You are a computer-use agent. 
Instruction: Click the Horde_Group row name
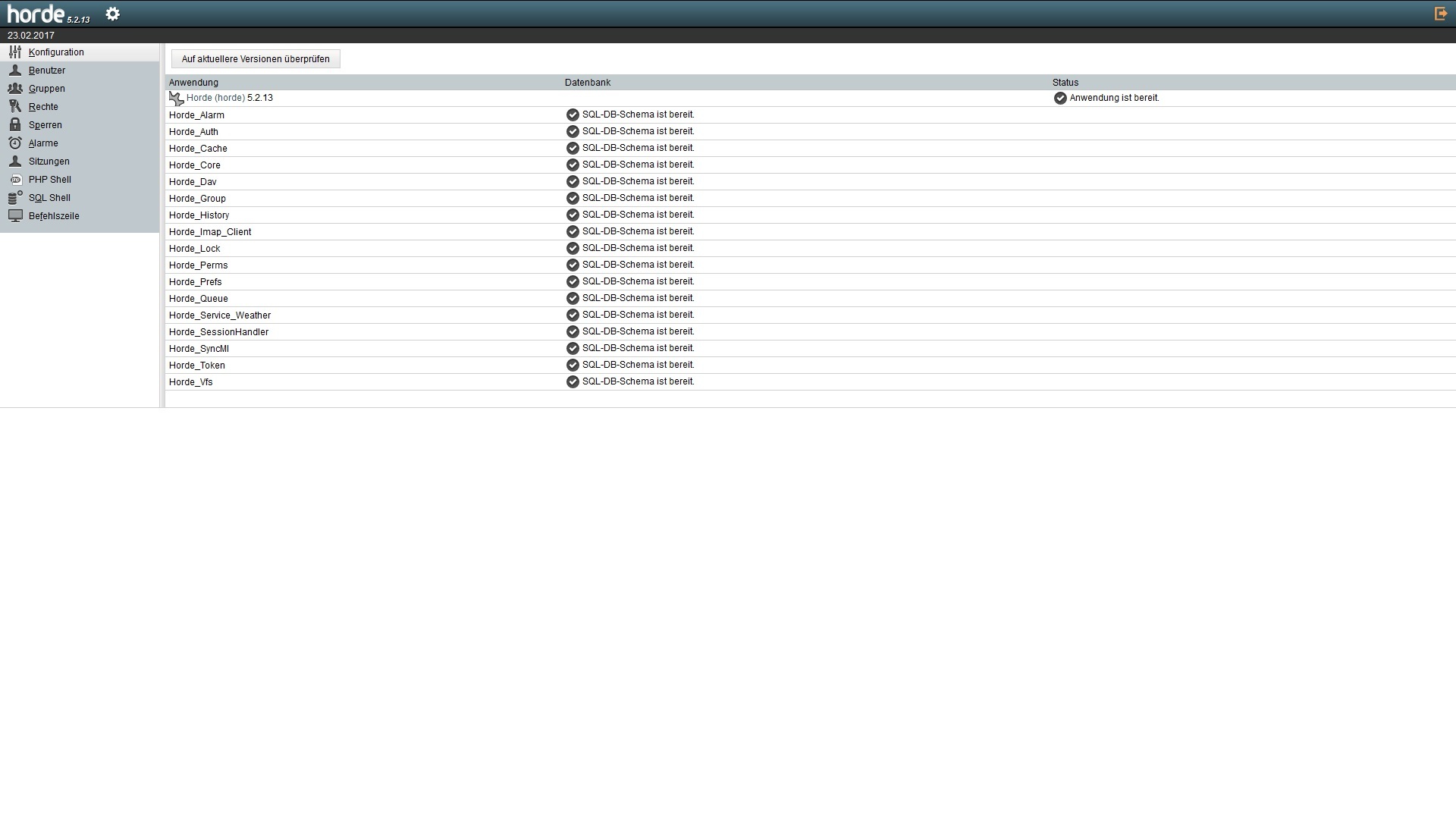click(x=197, y=199)
